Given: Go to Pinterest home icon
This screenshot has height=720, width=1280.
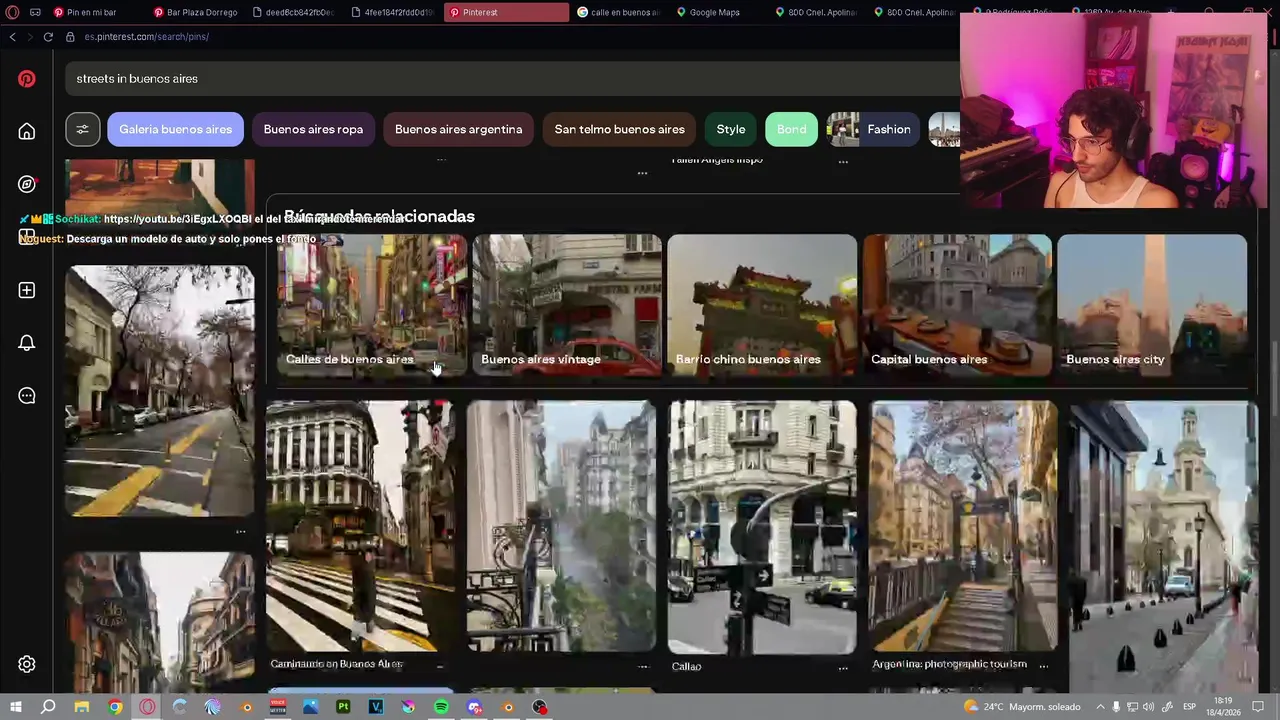Looking at the screenshot, I should [27, 132].
